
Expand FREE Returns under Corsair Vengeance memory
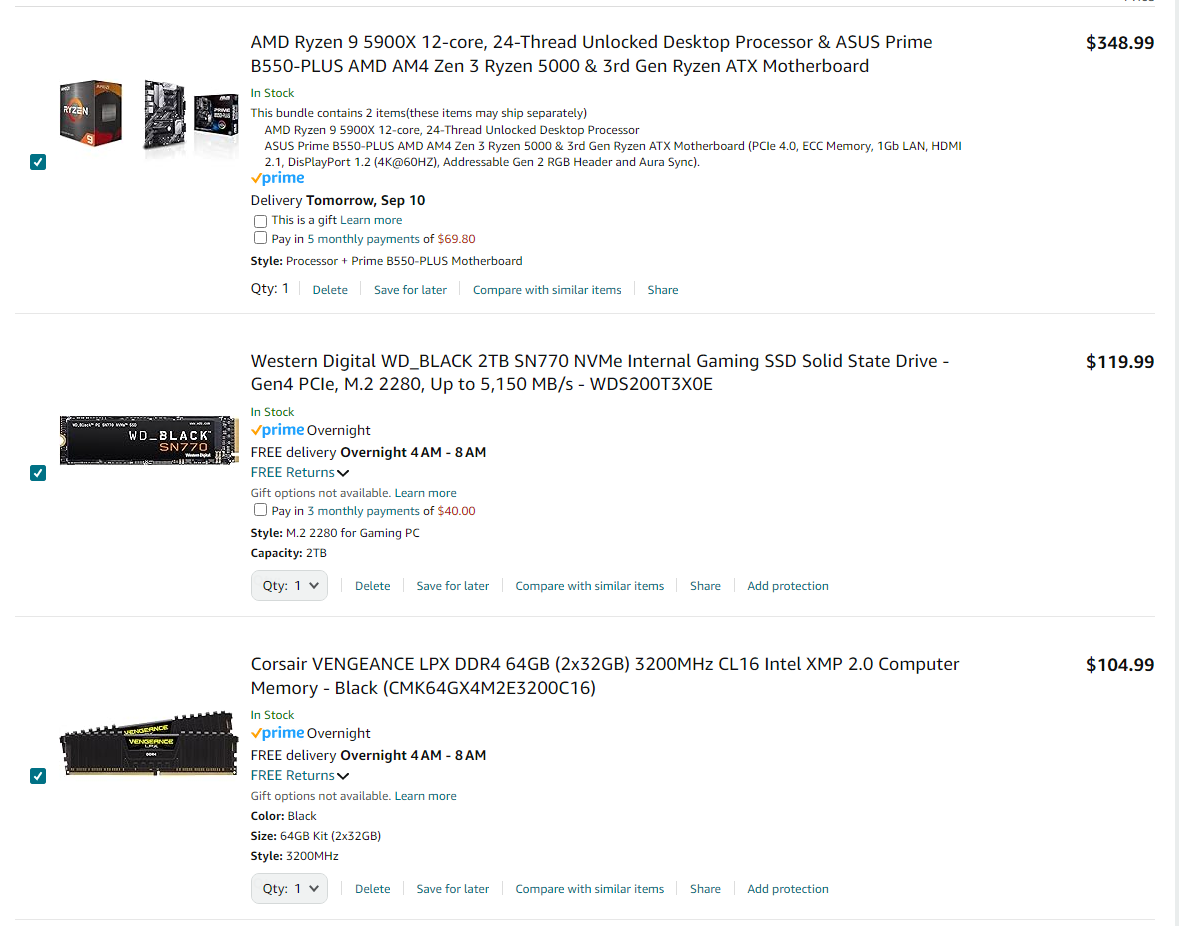[300, 776]
